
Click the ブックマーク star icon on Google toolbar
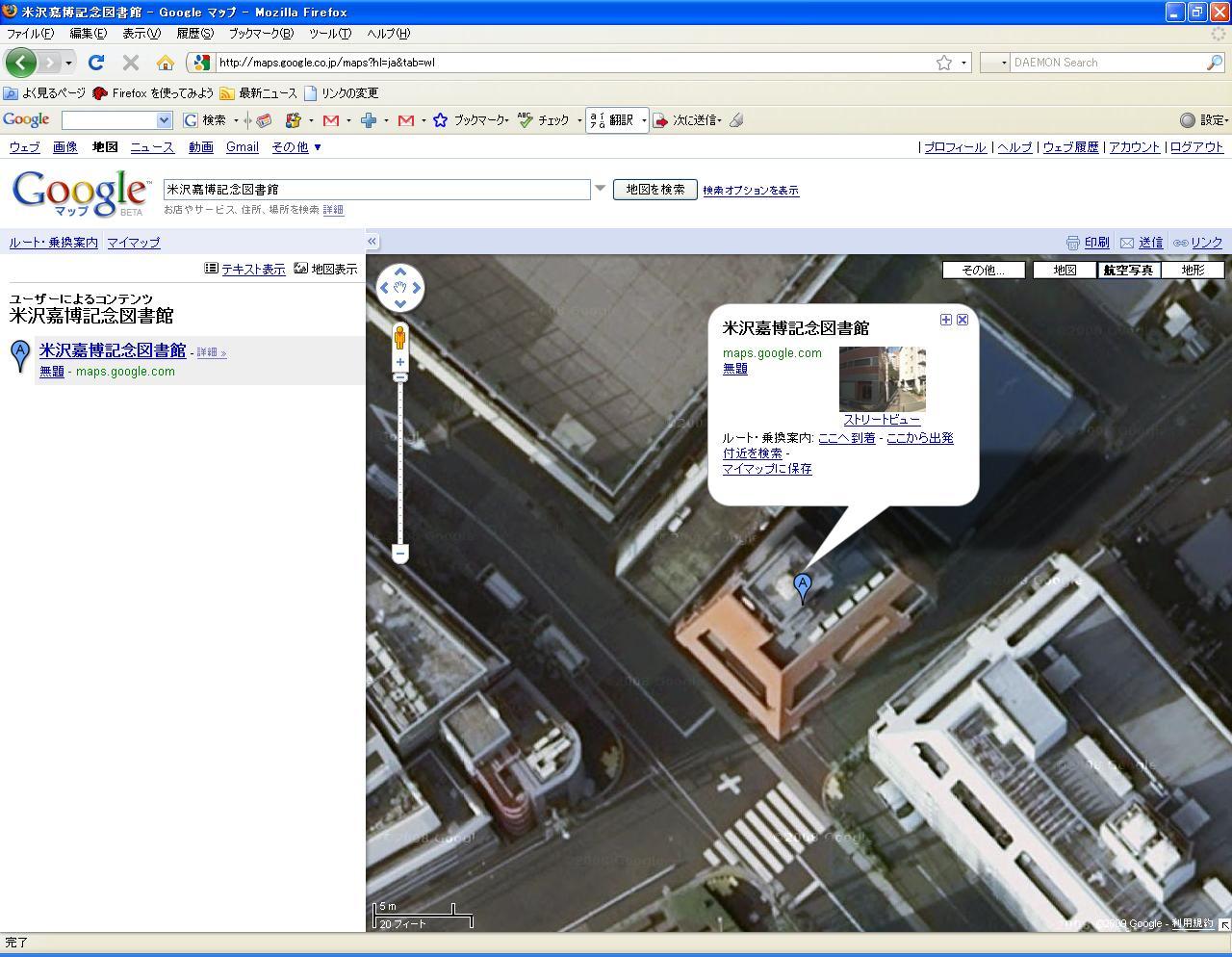click(x=440, y=120)
